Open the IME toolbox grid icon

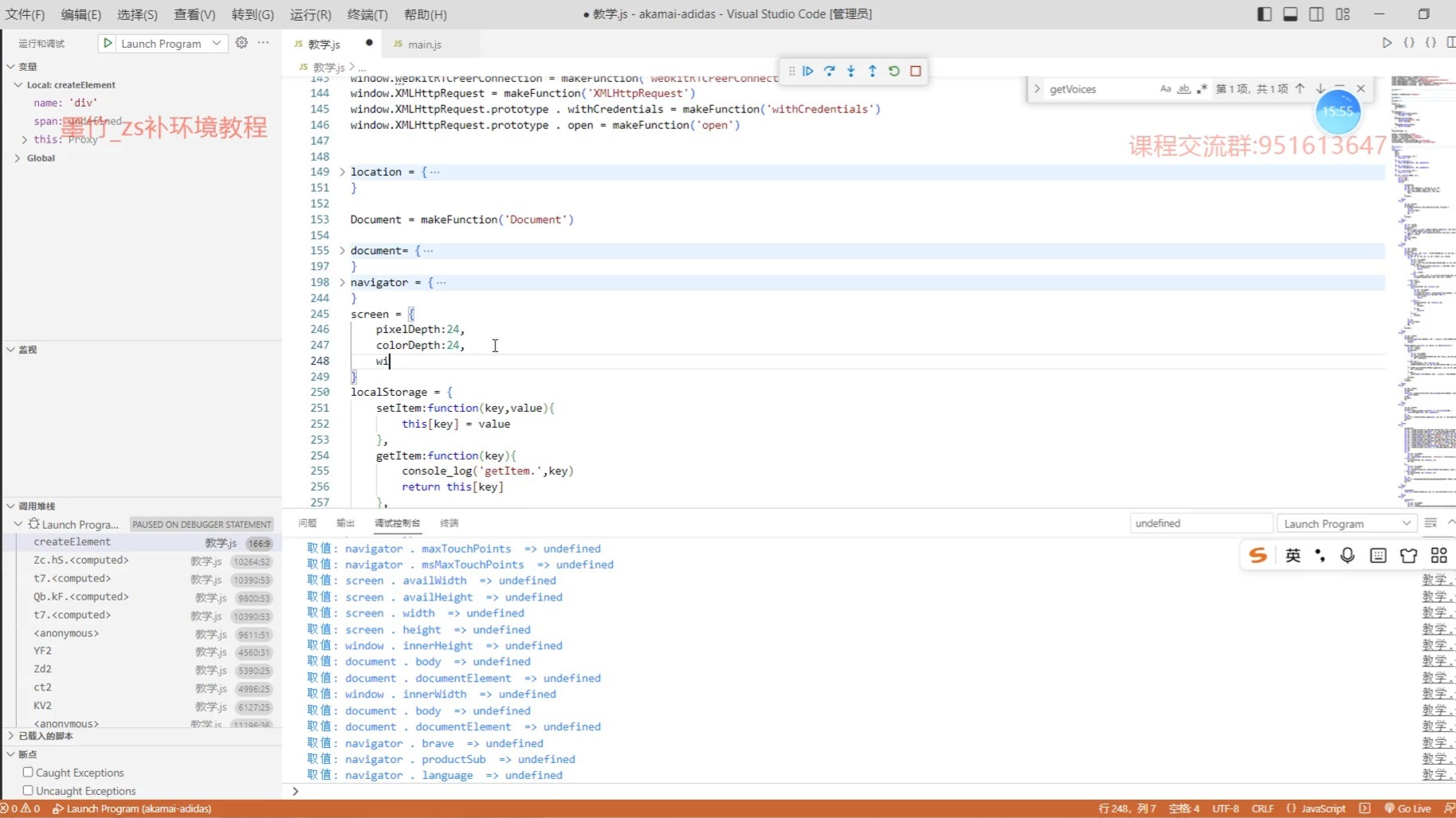tap(1438, 555)
